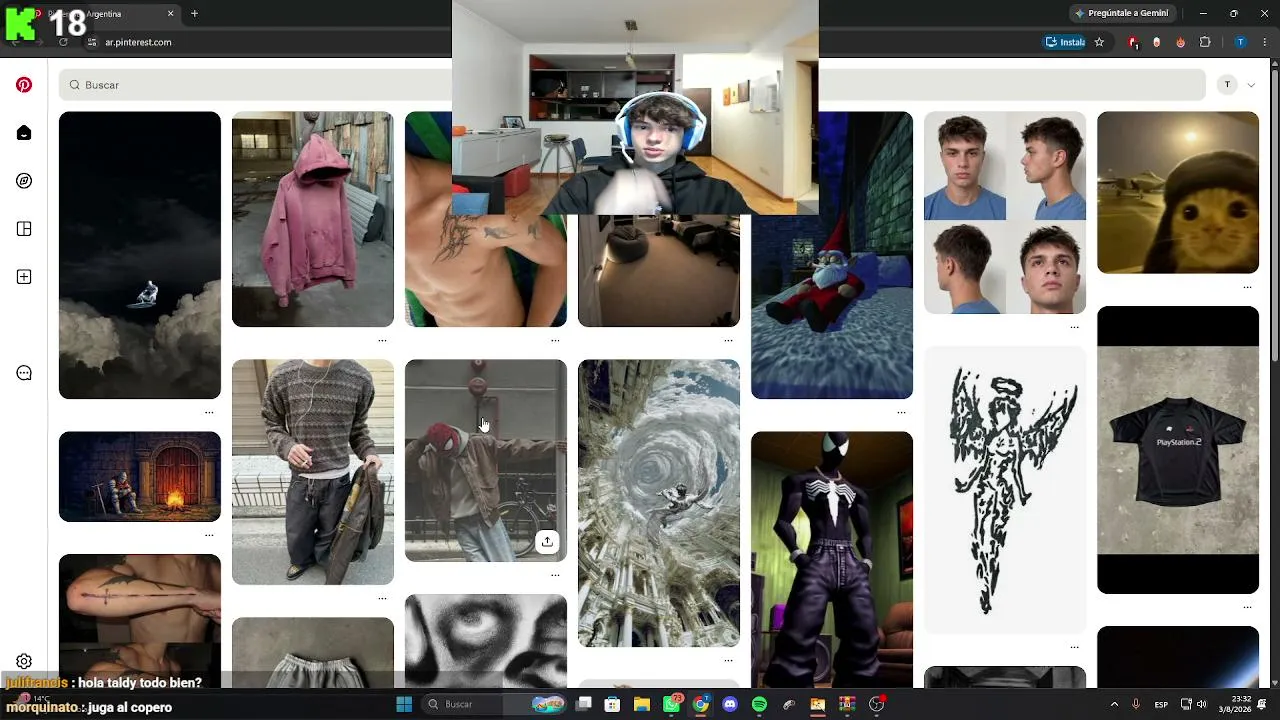Viewport: 1280px width, 720px height.
Task: Open the Chrome profile avatar T
Action: point(1240,42)
